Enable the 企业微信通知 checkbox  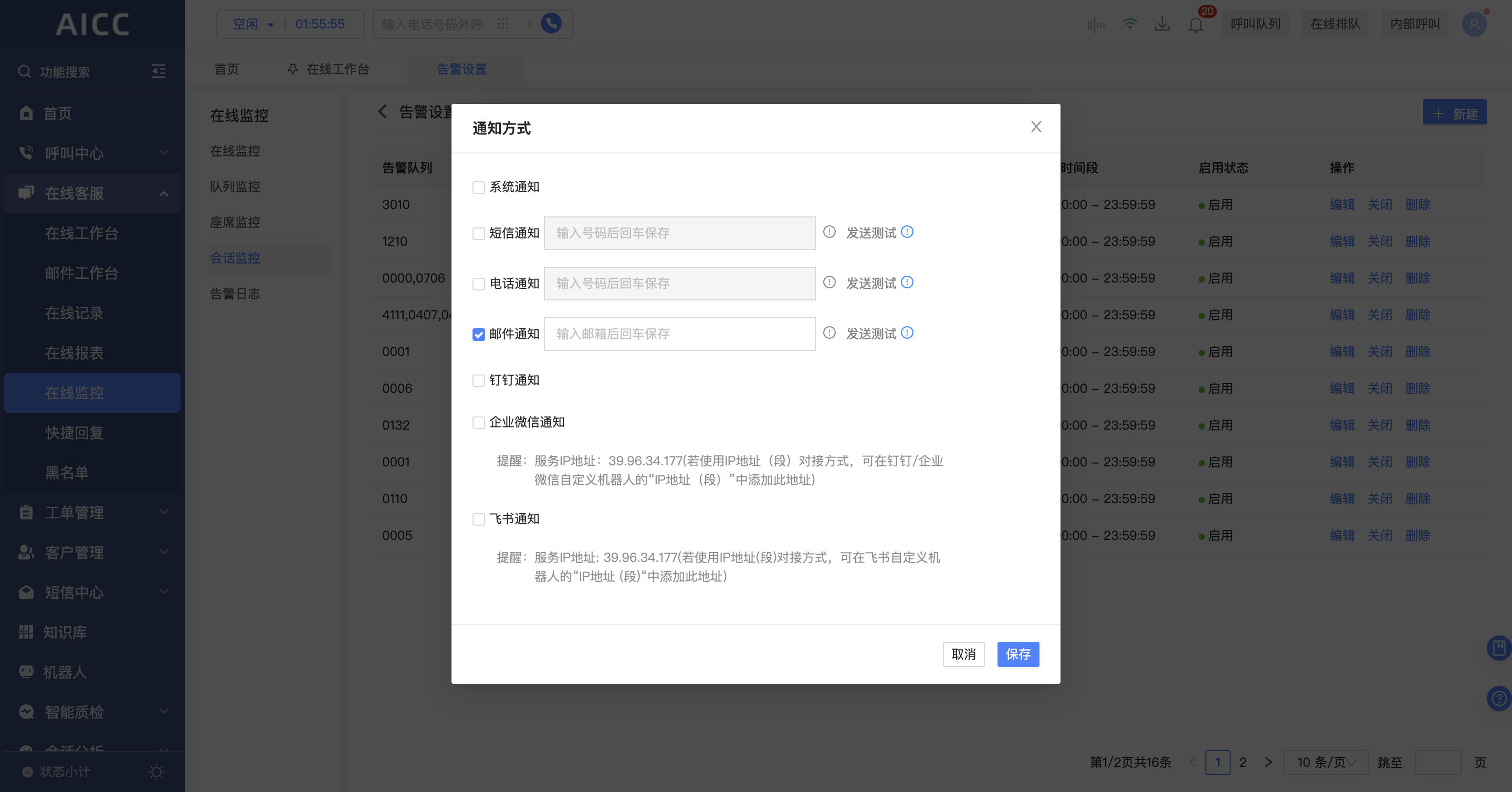(478, 423)
